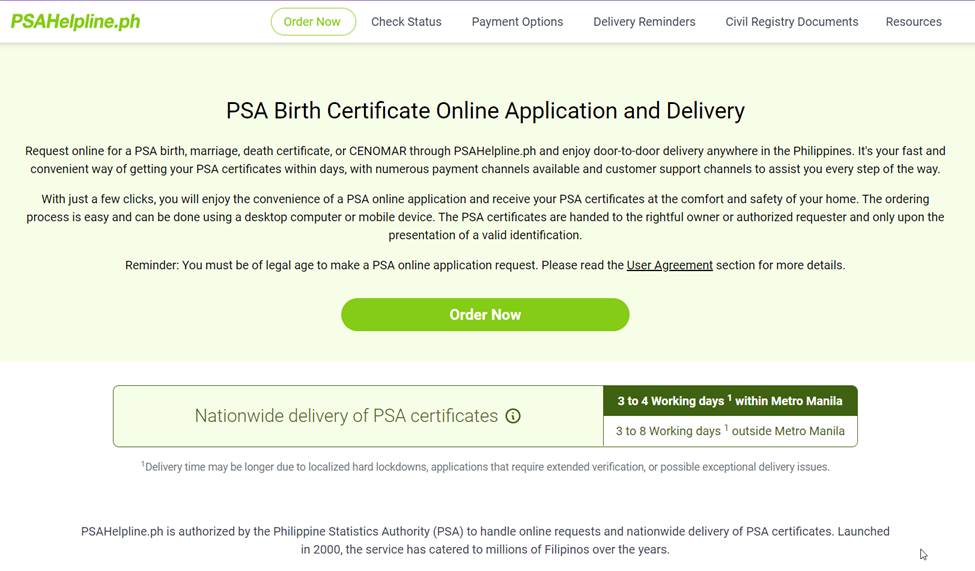This screenshot has height=571, width=975.
Task: Select 3 to 8 Working days outside Metro Manila
Action: [730, 431]
